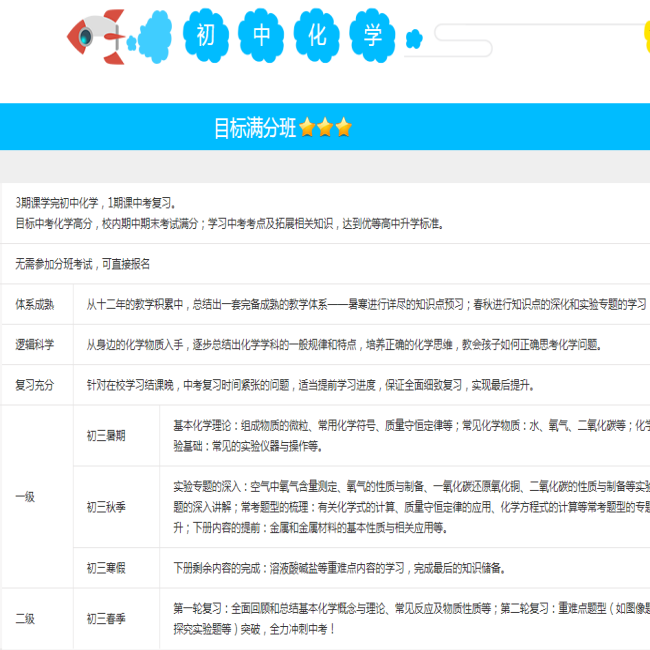The height and width of the screenshot is (650, 650).
Task: Click the 二级 level cell
Action: tap(25, 619)
